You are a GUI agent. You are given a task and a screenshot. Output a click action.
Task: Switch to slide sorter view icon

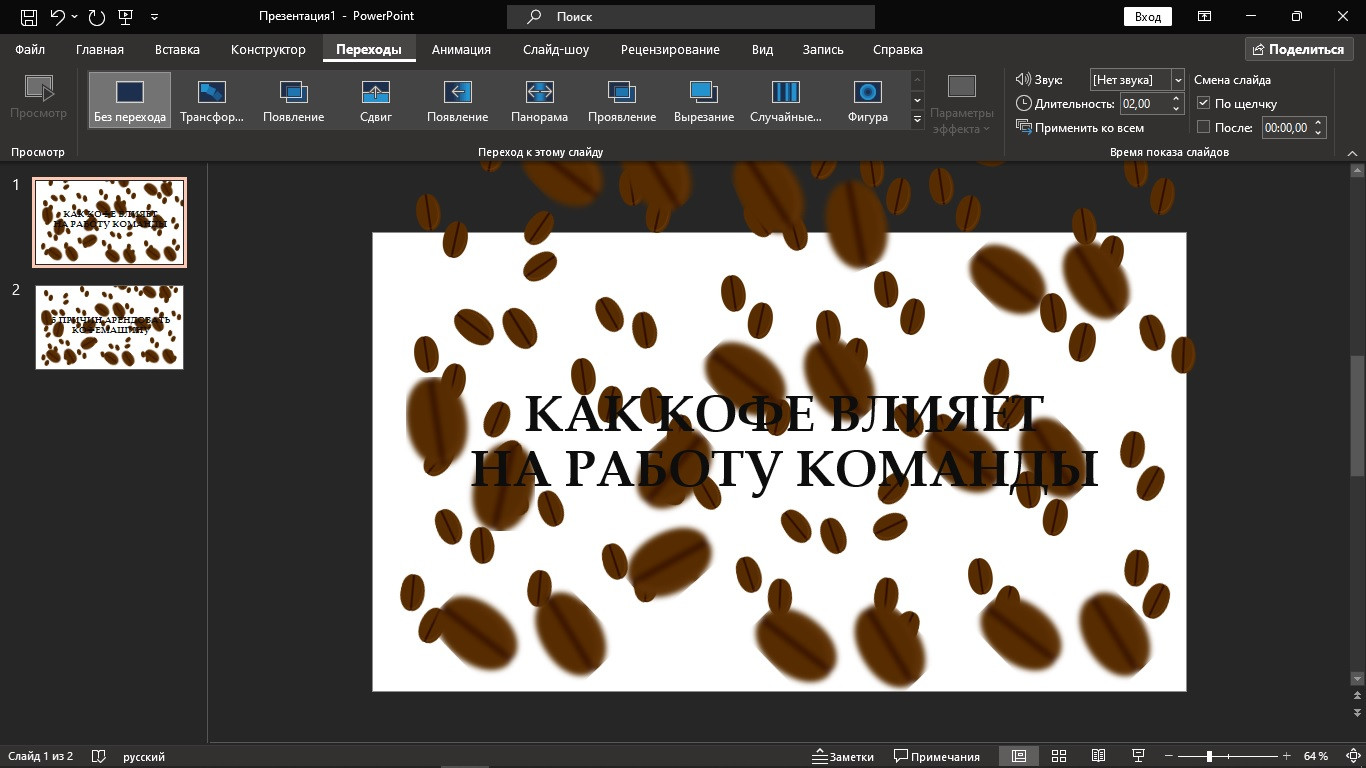pyautogui.click(x=1059, y=756)
